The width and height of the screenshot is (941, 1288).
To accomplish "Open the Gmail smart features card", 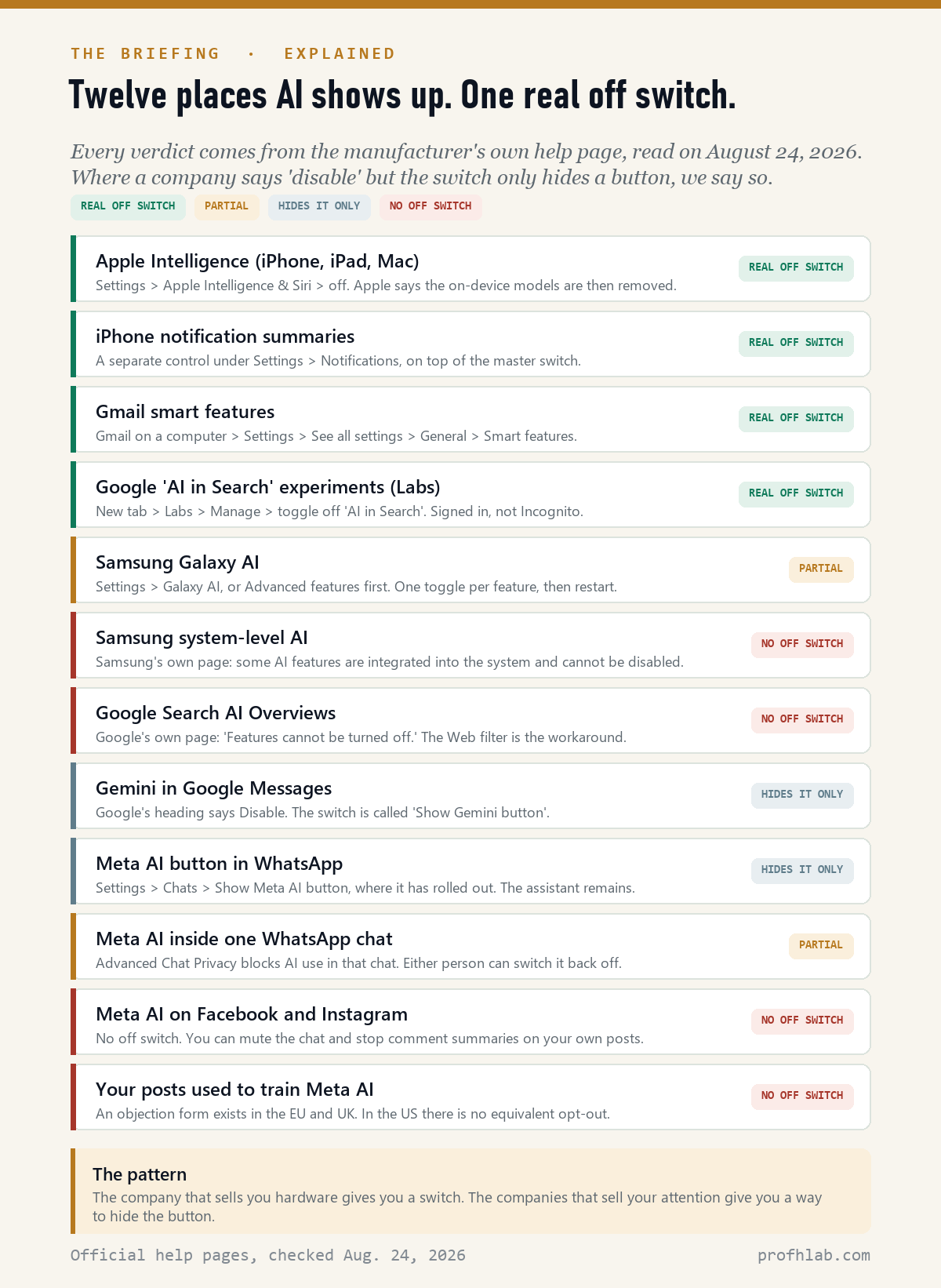I will coord(470,419).
